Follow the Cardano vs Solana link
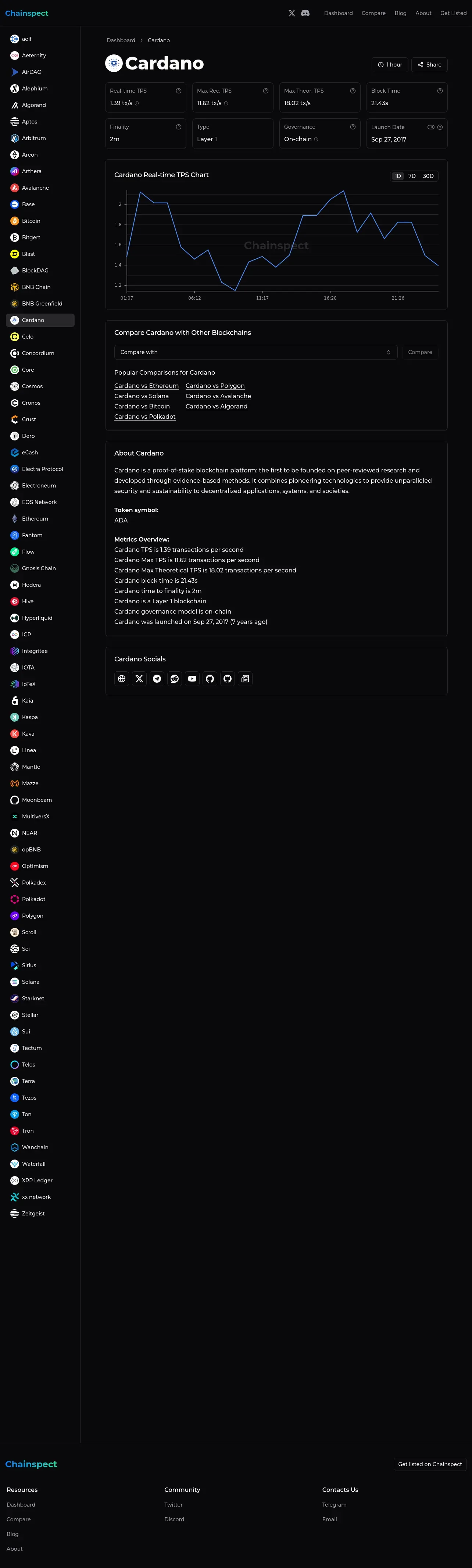This screenshot has width=472, height=1568. (142, 396)
